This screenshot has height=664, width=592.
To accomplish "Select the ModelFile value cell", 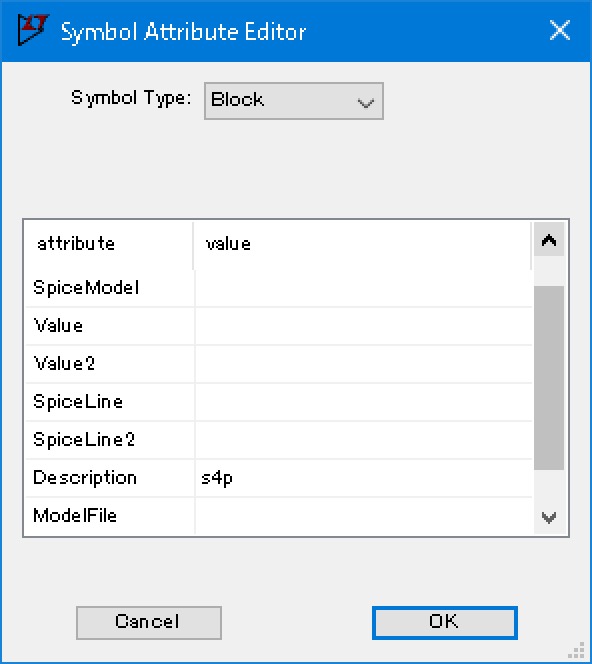I will pyautogui.click(x=363, y=516).
